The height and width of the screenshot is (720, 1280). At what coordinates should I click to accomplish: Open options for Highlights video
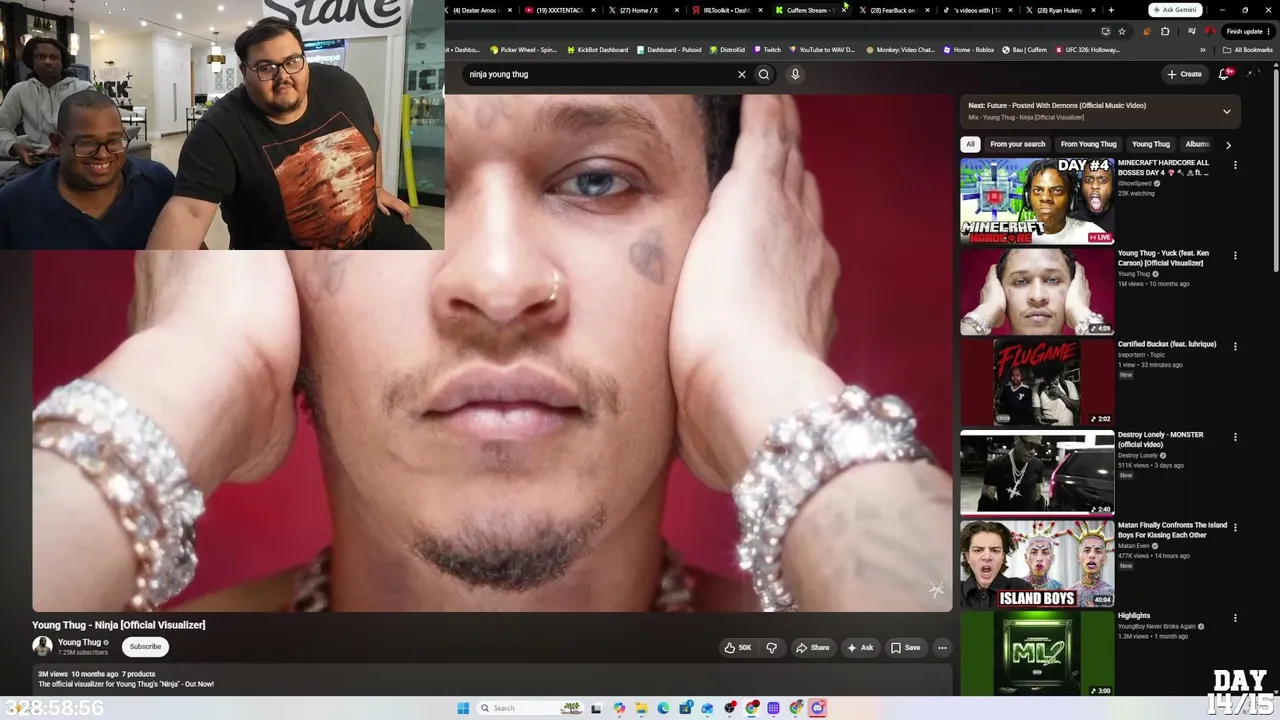1235,619
